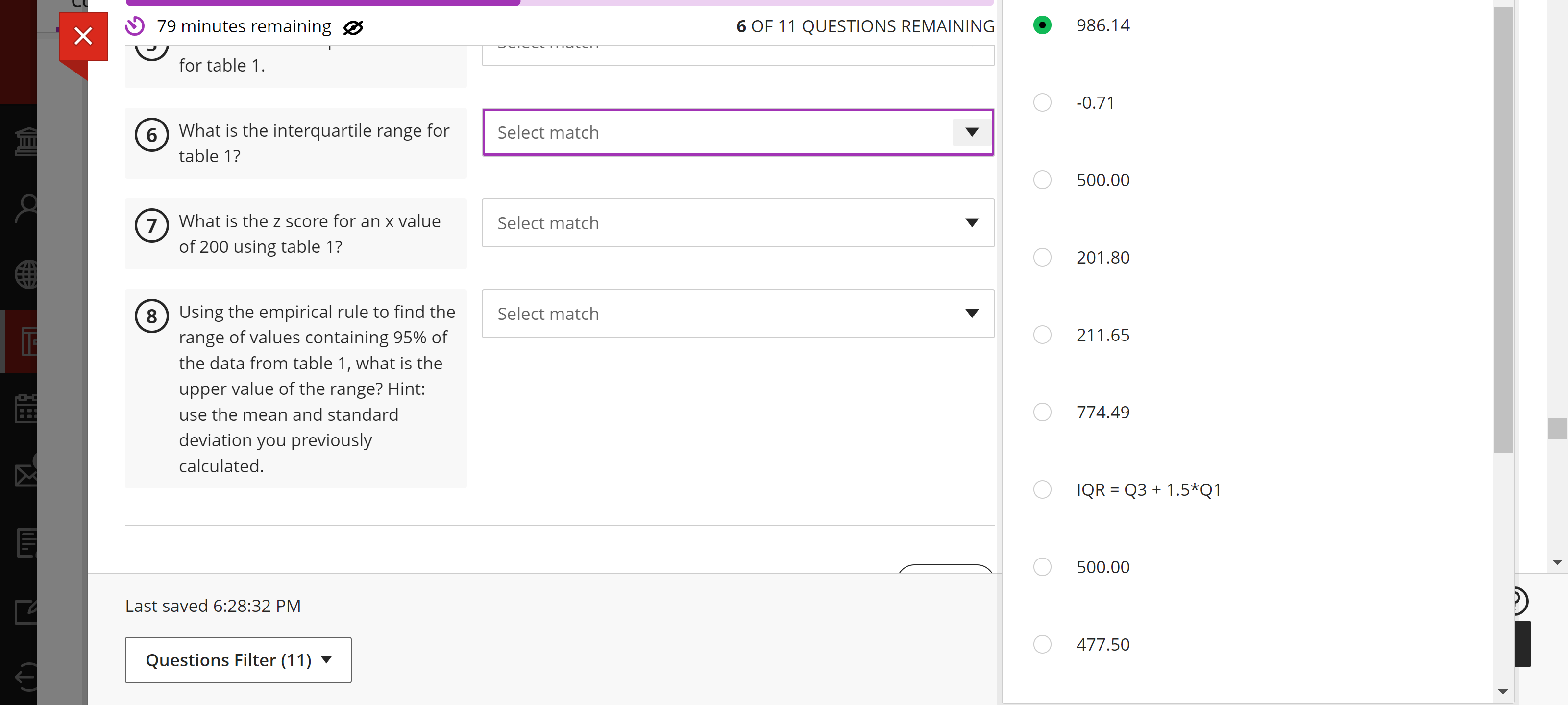
Task: Click the answer list scroll-down arrow
Action: click(x=1502, y=692)
